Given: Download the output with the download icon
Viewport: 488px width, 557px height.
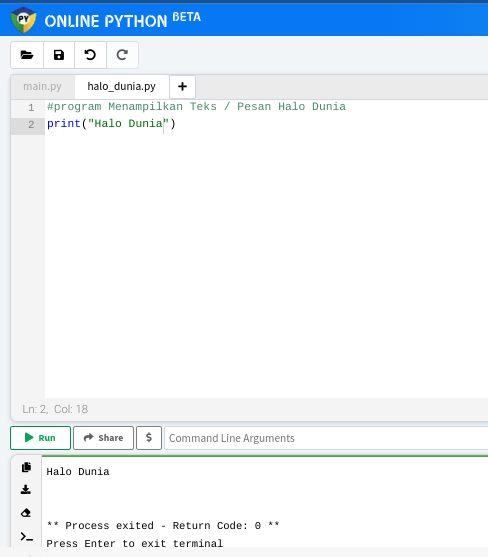Looking at the screenshot, I should pyautogui.click(x=26, y=490).
